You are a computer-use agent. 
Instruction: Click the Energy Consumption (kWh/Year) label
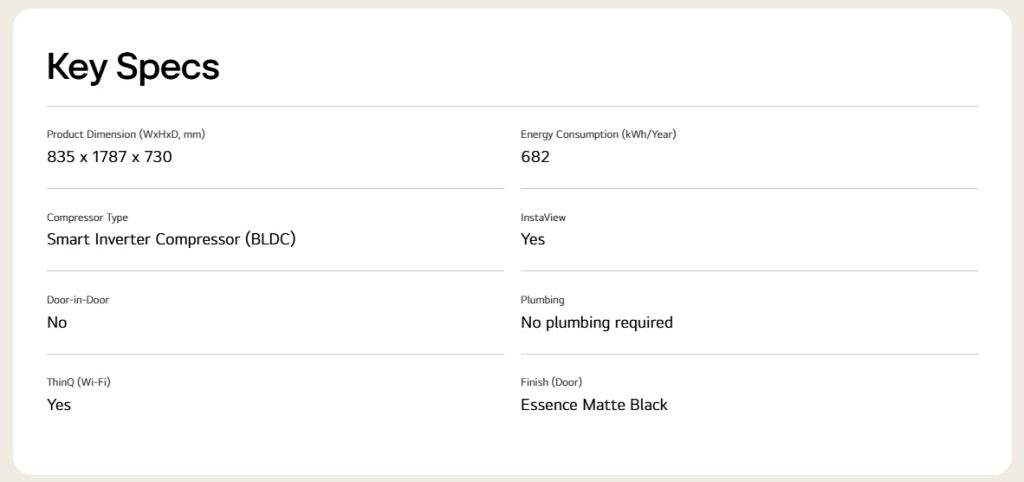(598, 134)
